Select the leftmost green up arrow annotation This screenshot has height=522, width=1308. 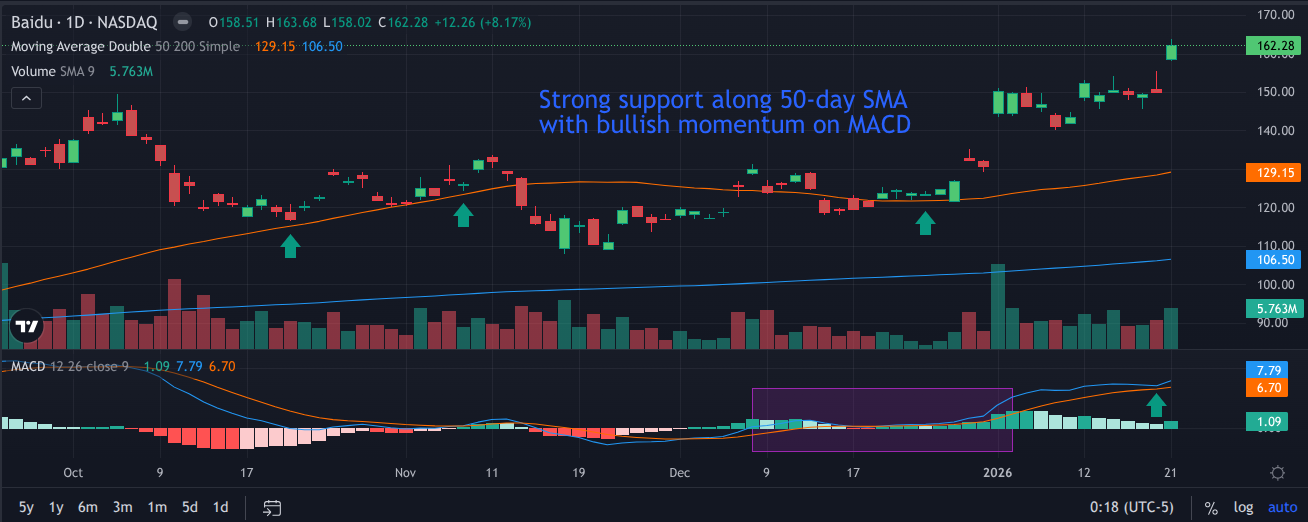coord(290,246)
